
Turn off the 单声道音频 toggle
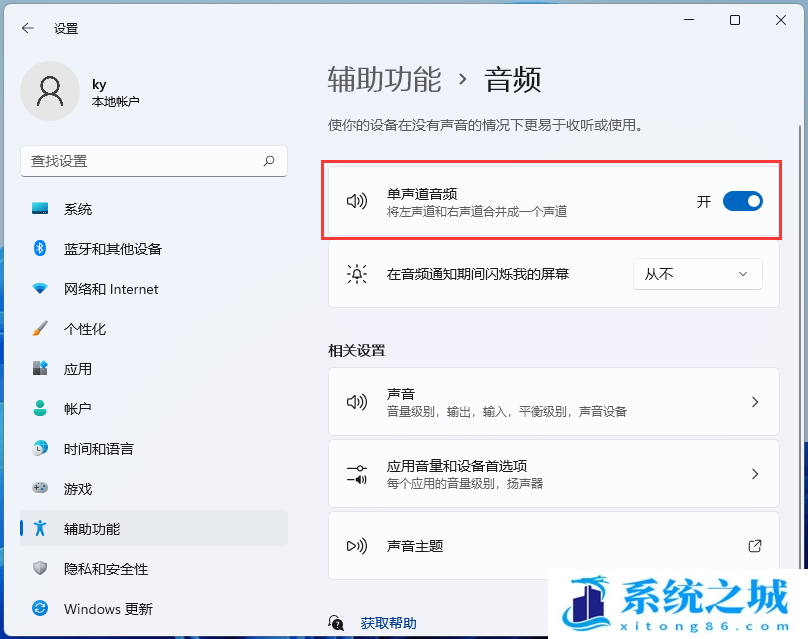[742, 201]
